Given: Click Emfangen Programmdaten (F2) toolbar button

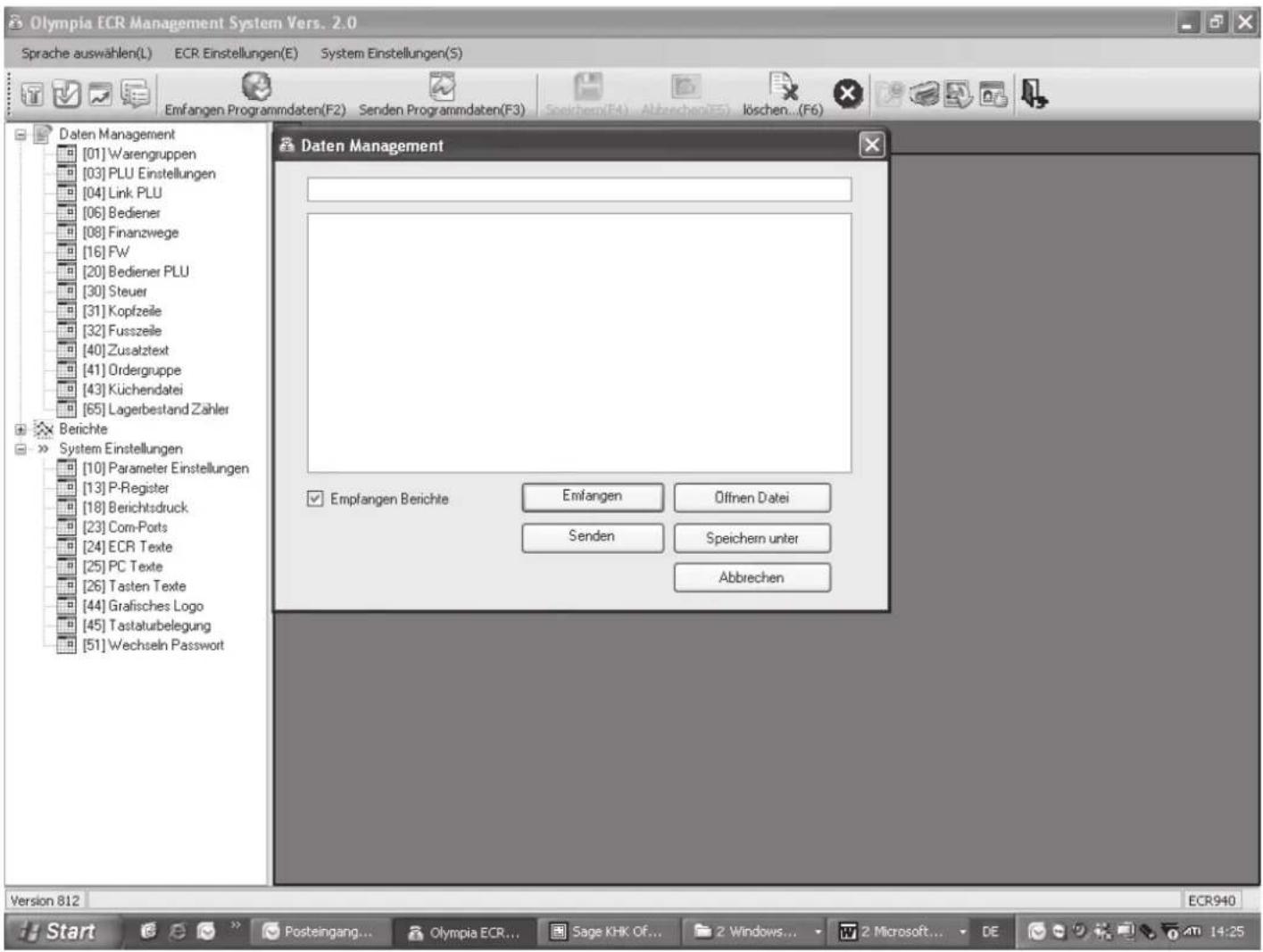Looking at the screenshot, I should 254,95.
